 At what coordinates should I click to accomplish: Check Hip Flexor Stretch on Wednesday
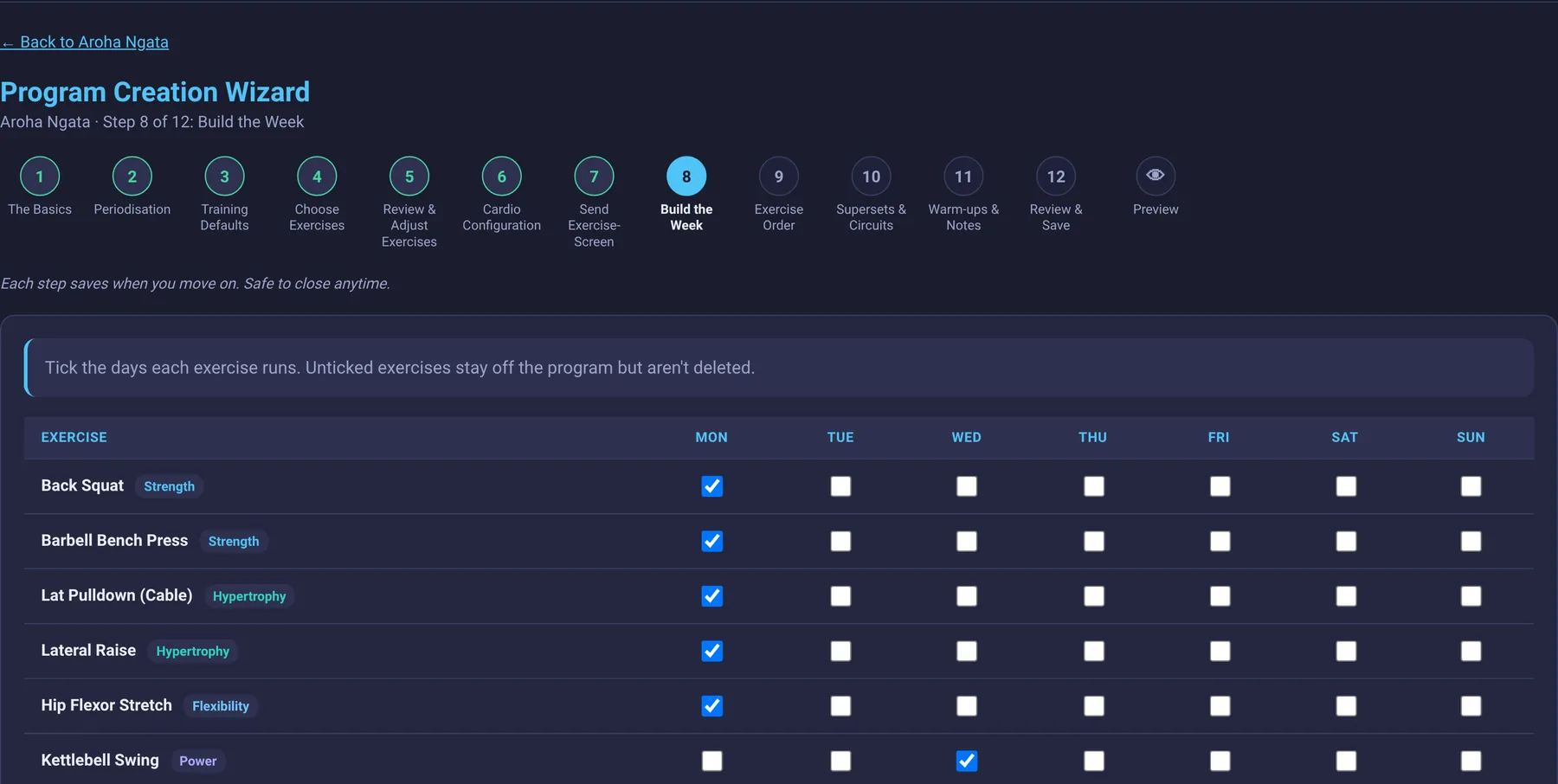[x=967, y=706]
